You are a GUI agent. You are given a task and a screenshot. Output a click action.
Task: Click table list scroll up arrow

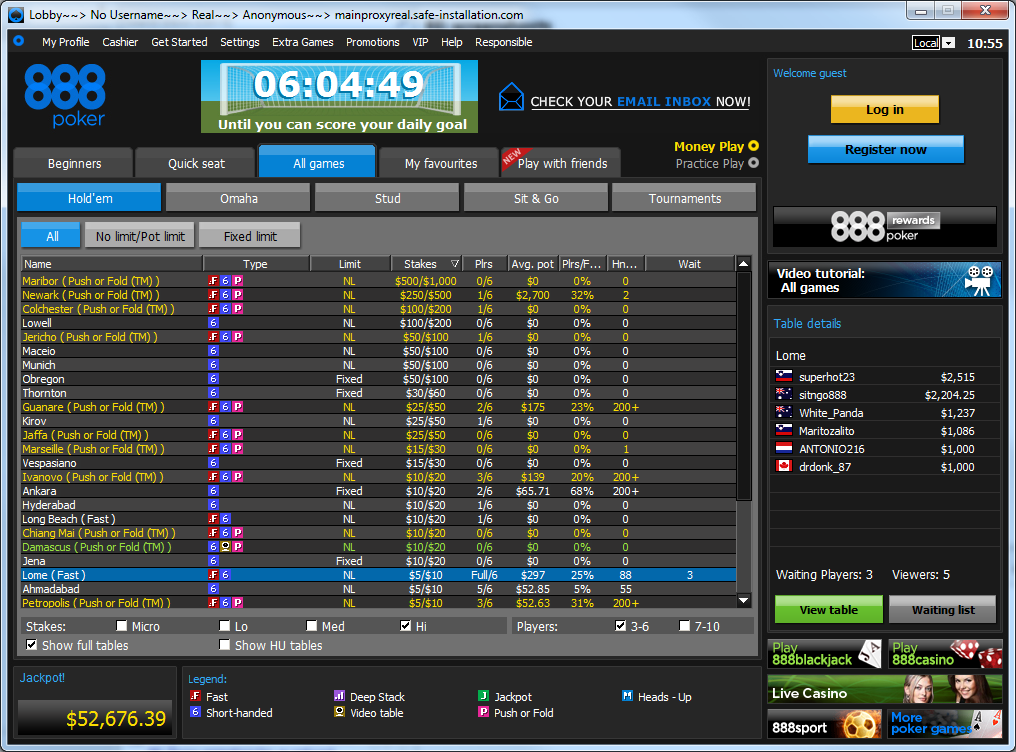(744, 264)
